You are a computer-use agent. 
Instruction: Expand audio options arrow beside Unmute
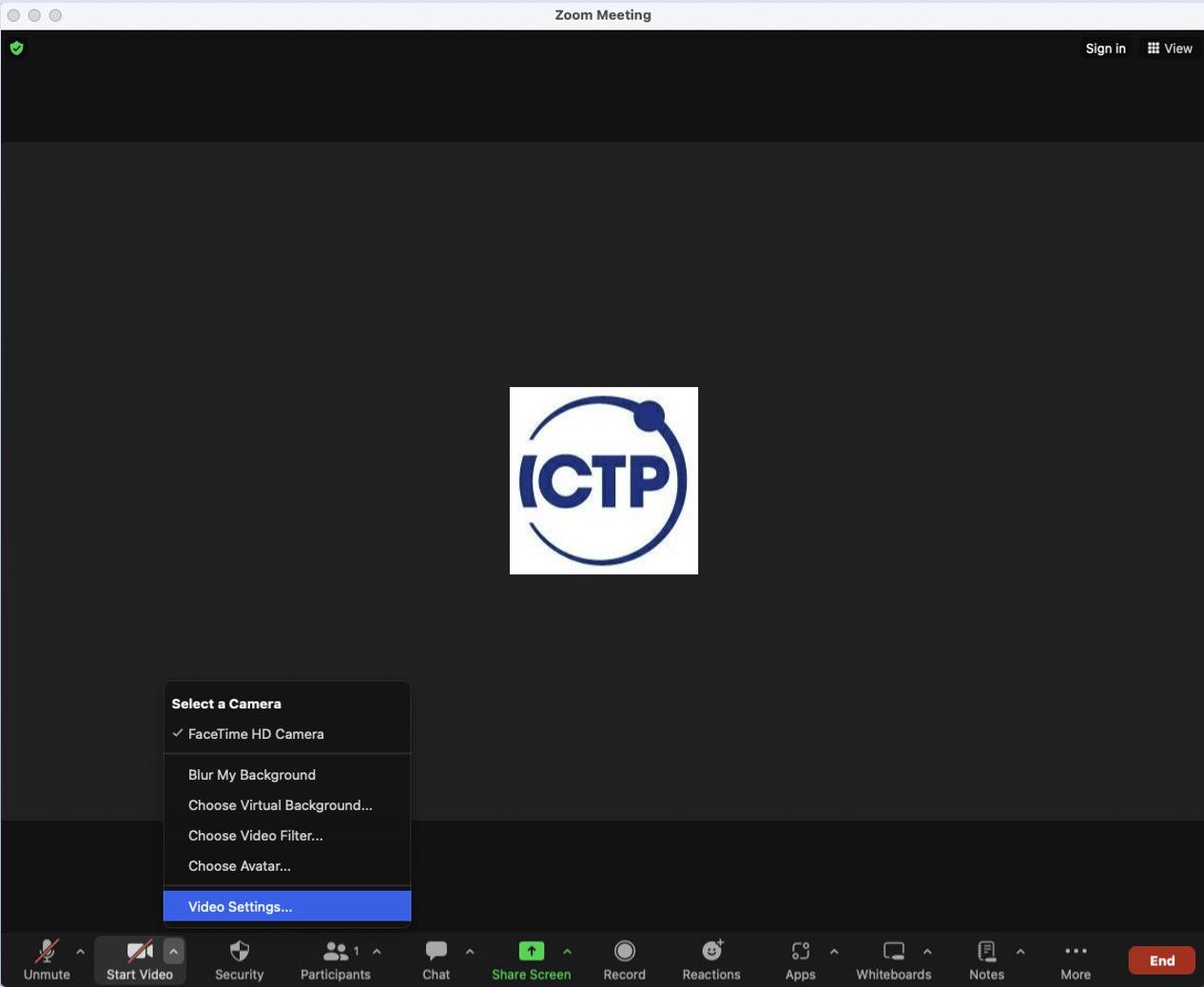coord(80,951)
